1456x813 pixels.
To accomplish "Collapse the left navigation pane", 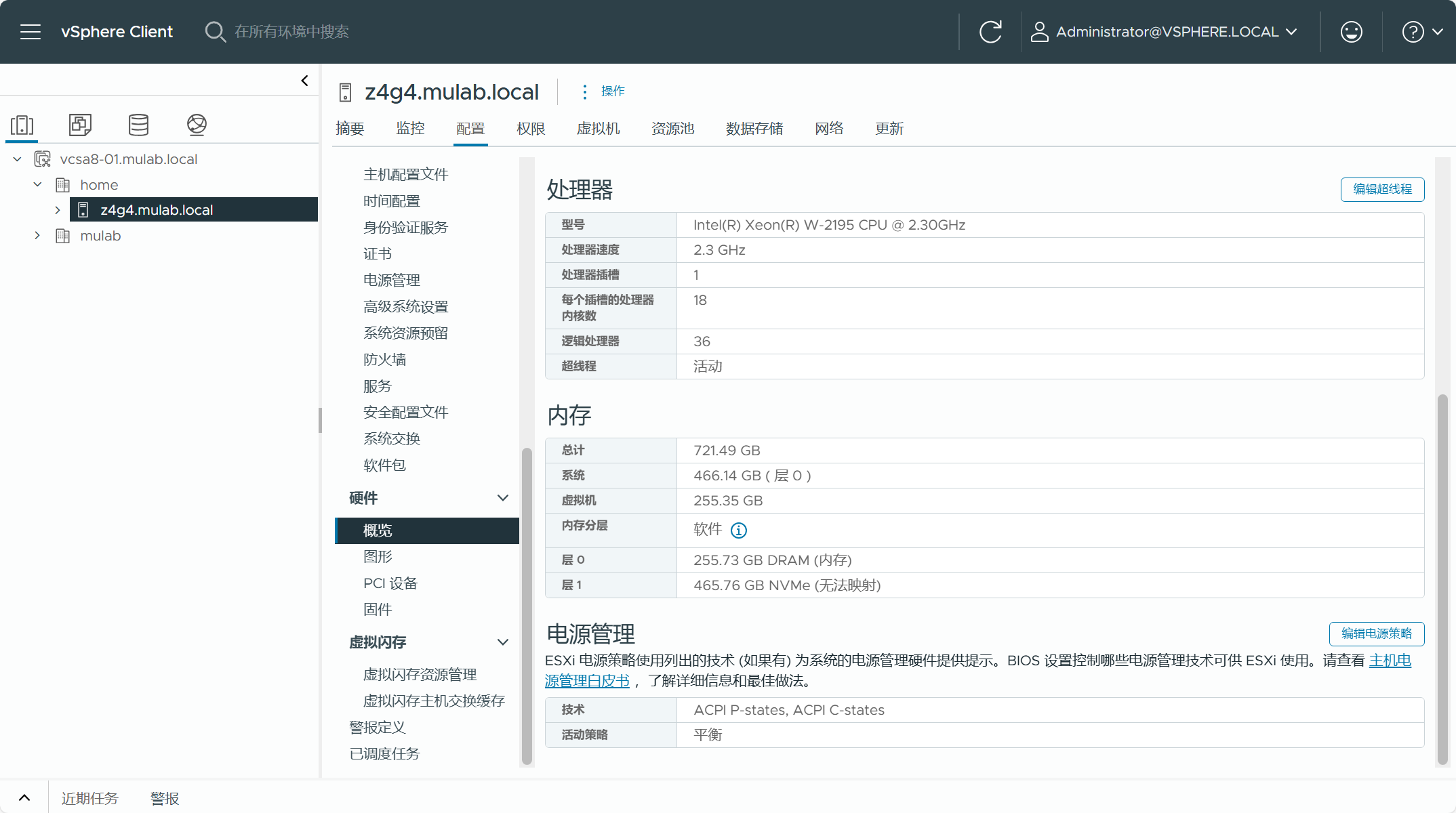I will (304, 81).
